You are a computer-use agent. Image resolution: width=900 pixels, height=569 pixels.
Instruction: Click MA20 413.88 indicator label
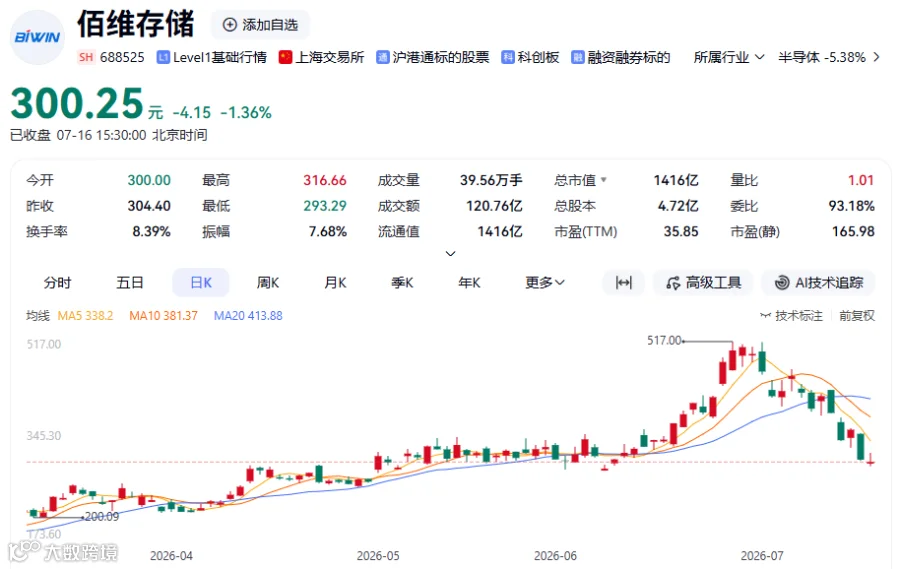pos(248,315)
